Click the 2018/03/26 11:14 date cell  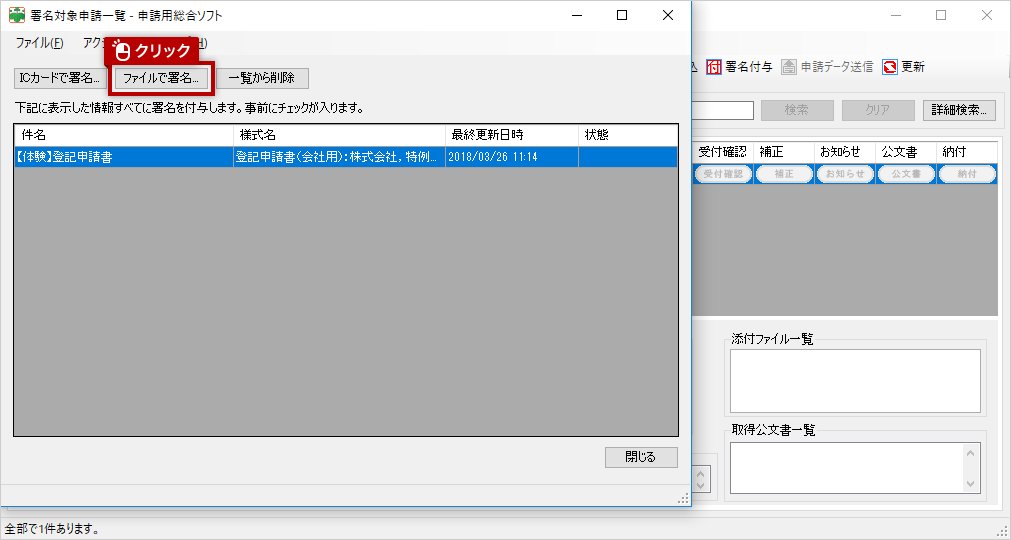point(512,157)
